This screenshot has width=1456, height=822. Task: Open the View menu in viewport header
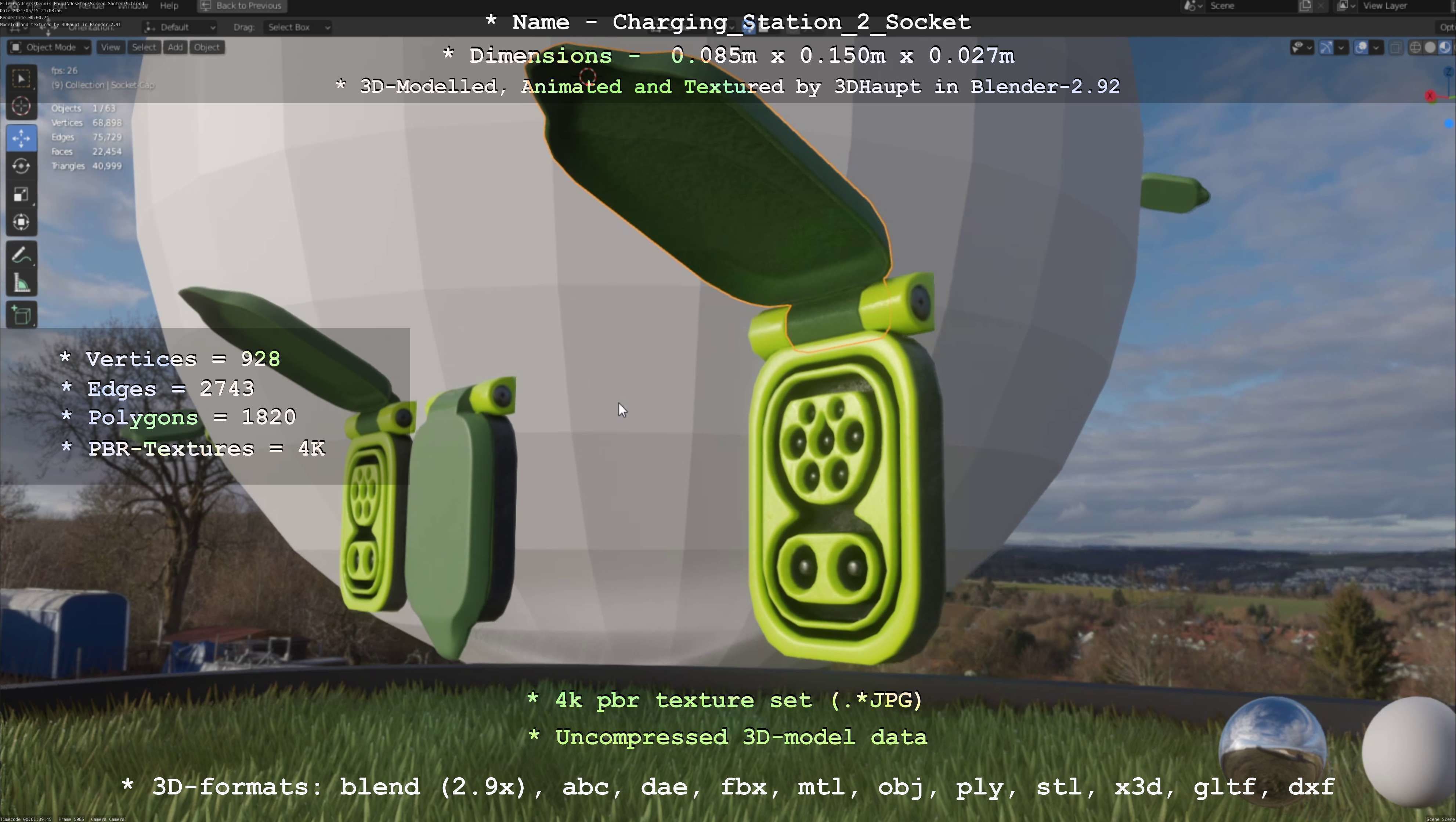[x=110, y=47]
